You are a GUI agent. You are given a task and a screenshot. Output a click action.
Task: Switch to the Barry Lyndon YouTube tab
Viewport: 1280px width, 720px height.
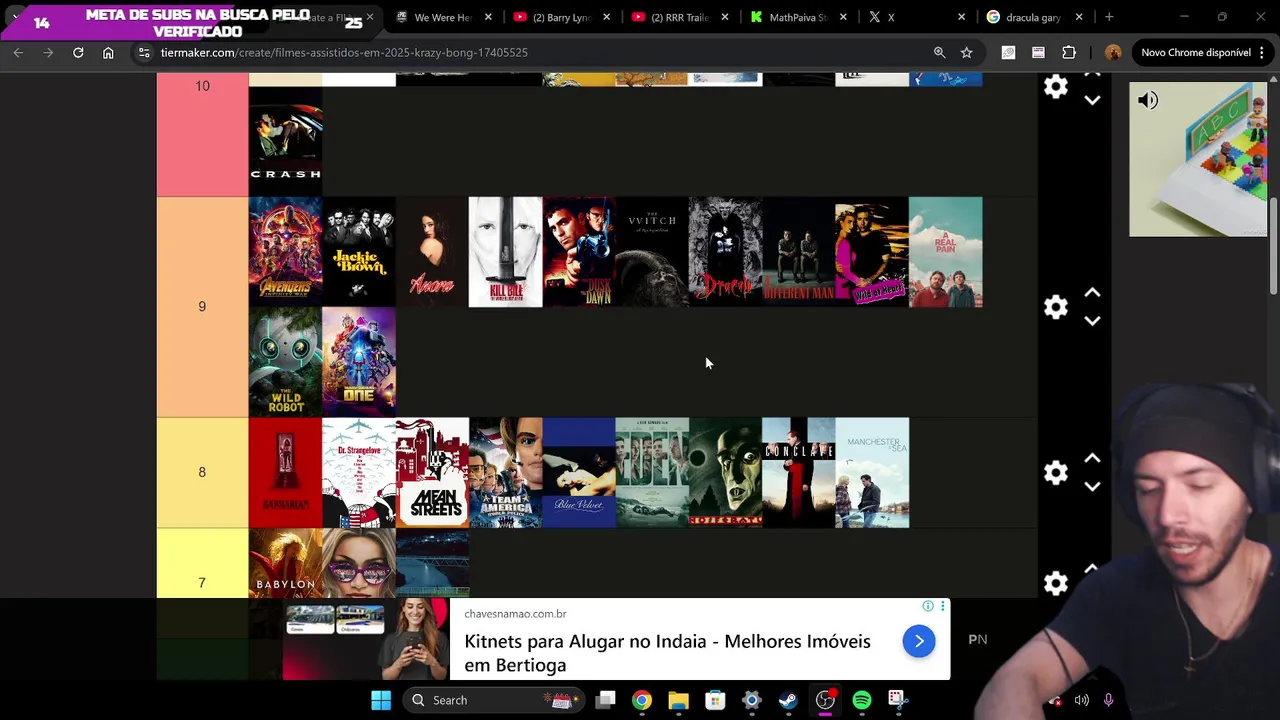tap(560, 17)
